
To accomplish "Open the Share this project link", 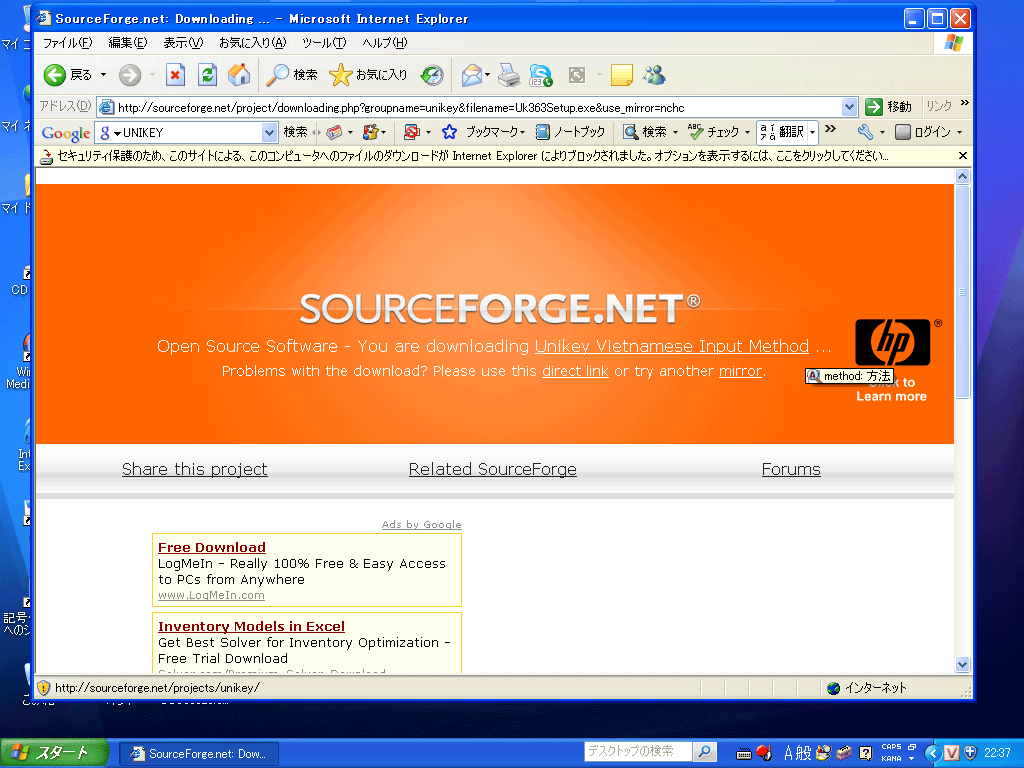I will click(195, 469).
